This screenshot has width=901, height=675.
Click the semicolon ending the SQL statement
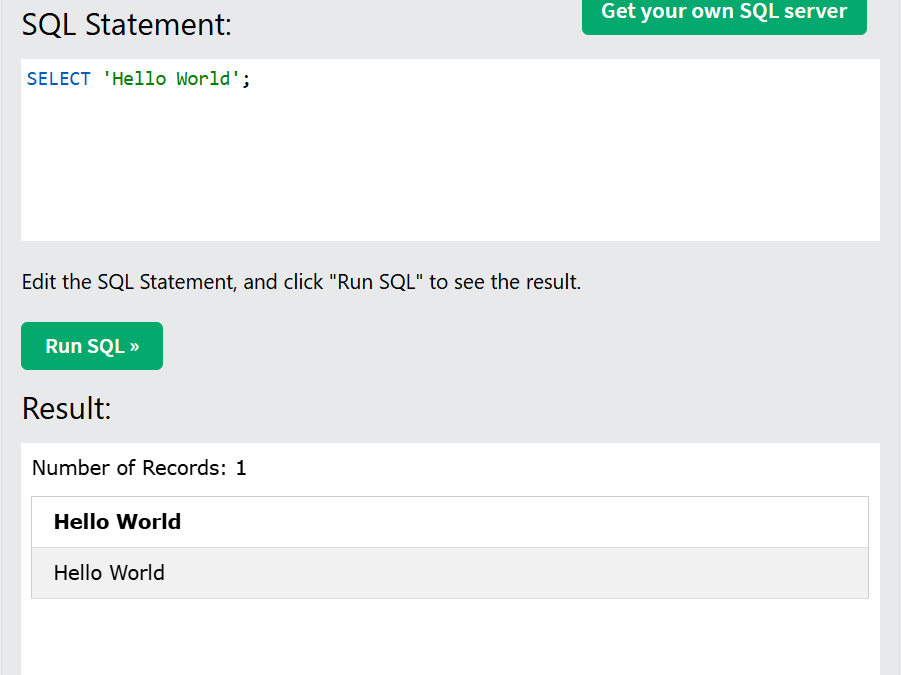(x=246, y=79)
